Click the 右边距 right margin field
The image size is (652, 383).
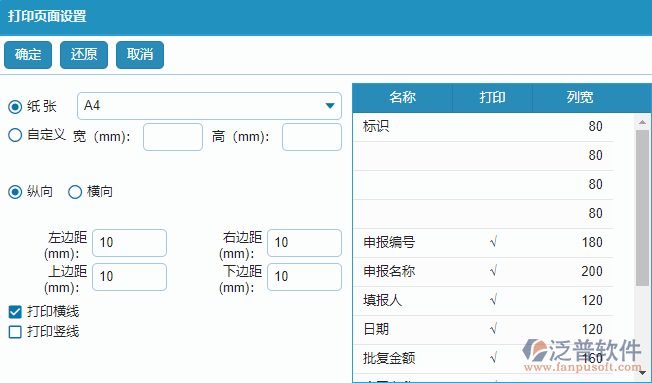[x=304, y=243]
